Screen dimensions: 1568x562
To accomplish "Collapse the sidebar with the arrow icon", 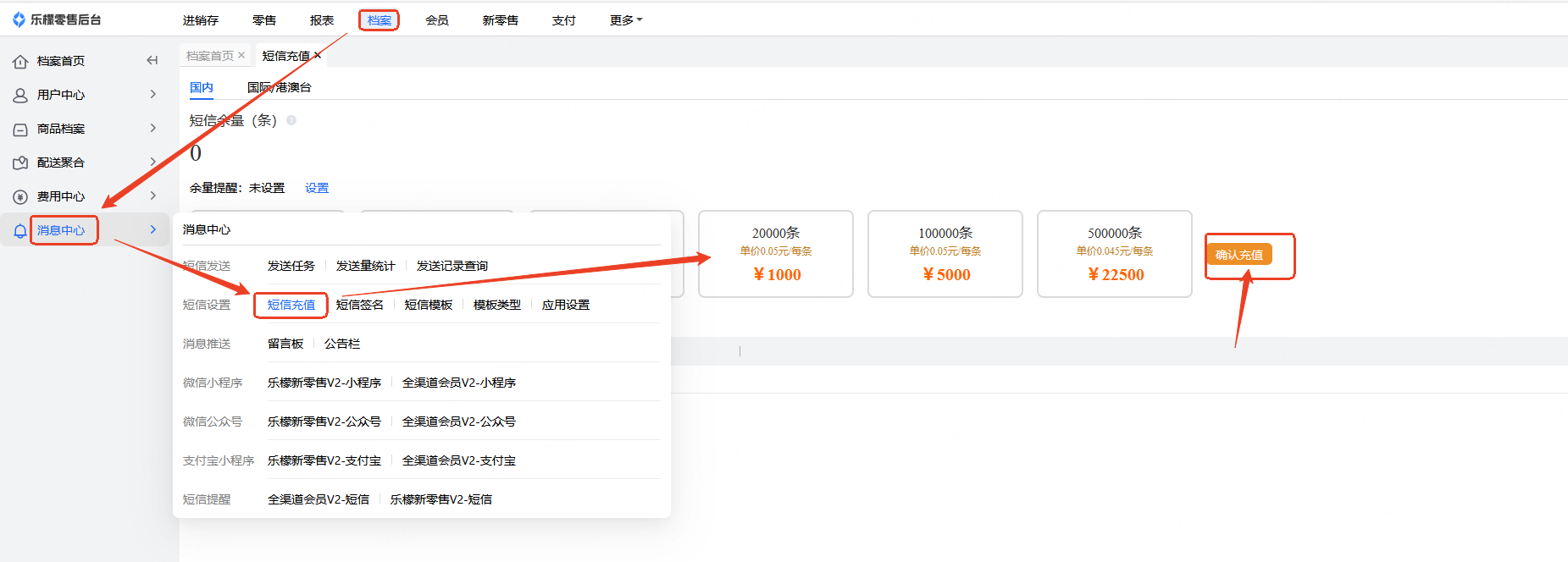I will (152, 60).
